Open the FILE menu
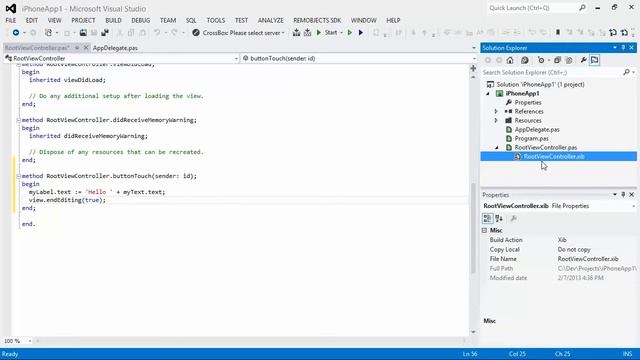 (11, 20)
